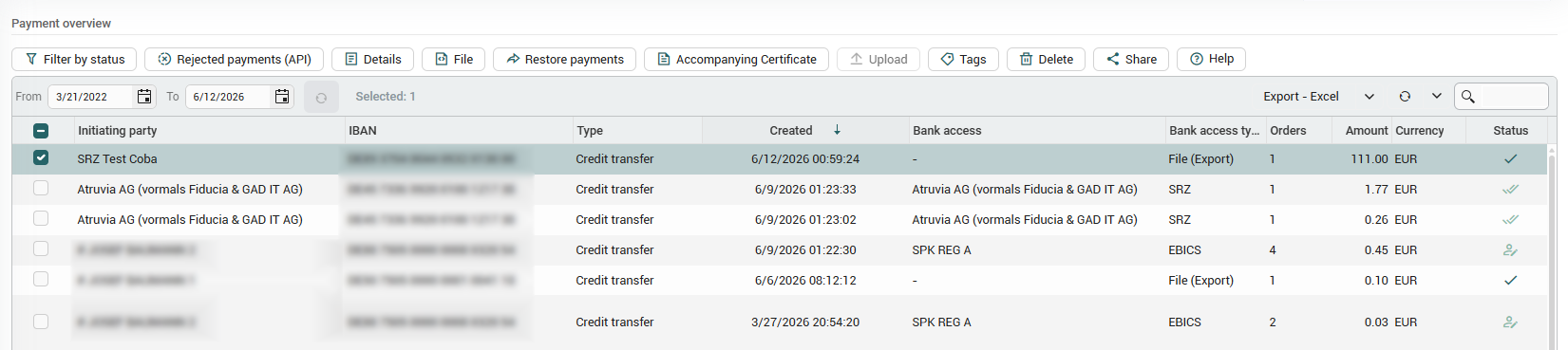The height and width of the screenshot is (350, 1568).
Task: Click EBICS in the 0.45 EUR row
Action: 1184,249
